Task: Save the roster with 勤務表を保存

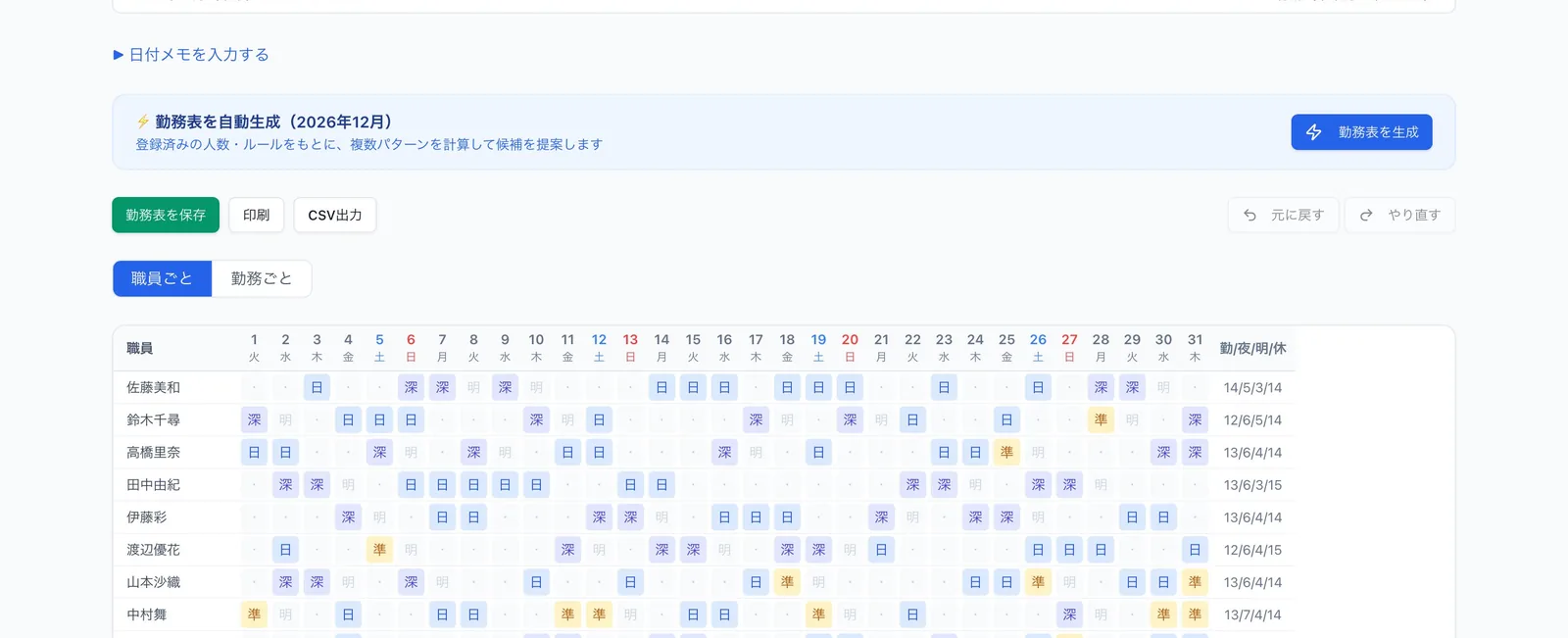Action: [166, 215]
